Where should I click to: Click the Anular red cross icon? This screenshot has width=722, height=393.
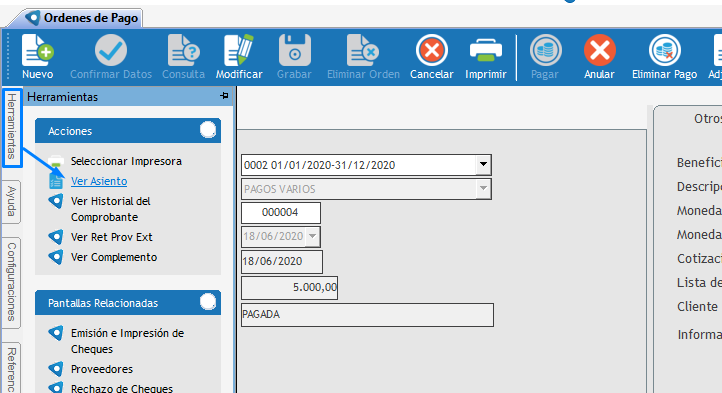pyautogui.click(x=600, y=50)
